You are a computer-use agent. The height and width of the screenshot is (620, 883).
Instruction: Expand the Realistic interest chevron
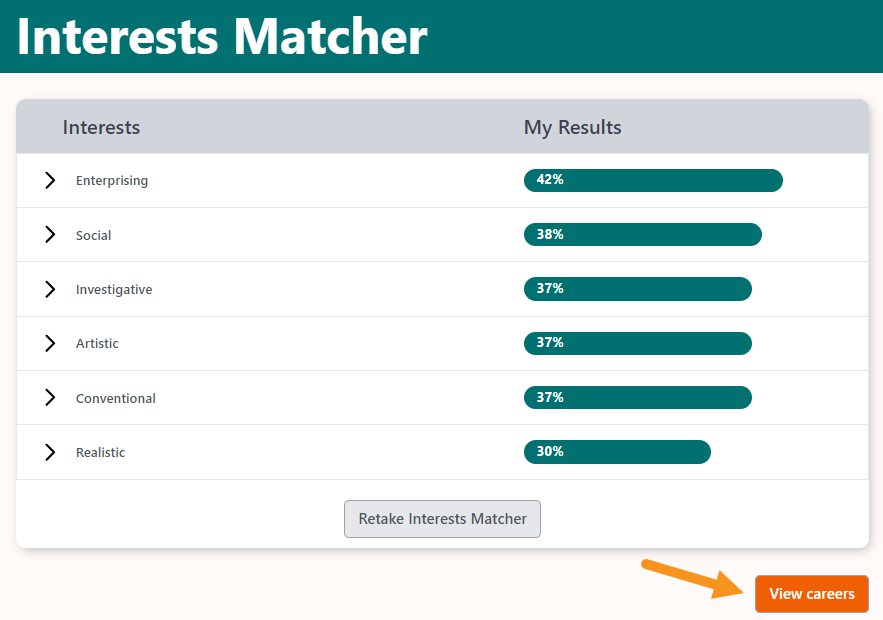[x=50, y=452]
